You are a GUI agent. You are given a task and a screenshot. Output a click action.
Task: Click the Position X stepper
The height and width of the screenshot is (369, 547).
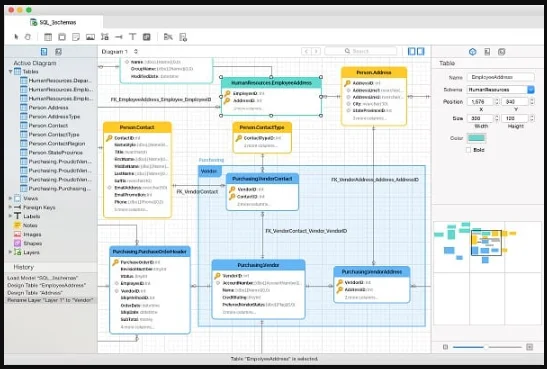tap(497, 101)
